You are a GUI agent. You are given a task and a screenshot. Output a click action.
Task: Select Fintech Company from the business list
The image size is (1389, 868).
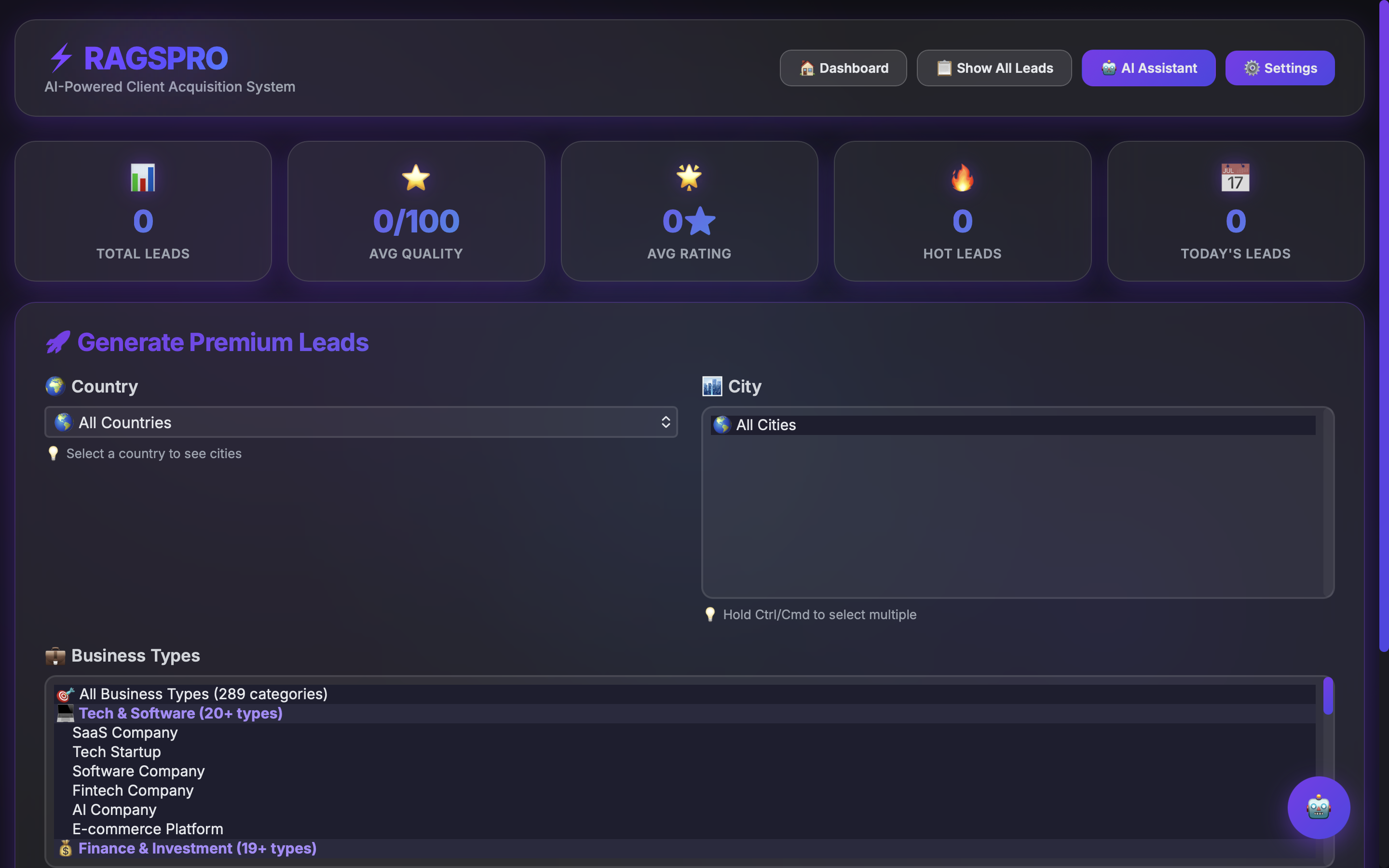click(133, 790)
